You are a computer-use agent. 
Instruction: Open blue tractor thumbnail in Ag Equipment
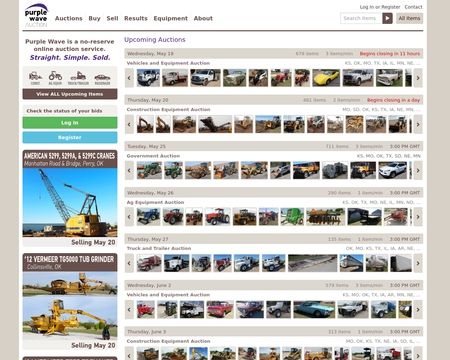coord(148,217)
